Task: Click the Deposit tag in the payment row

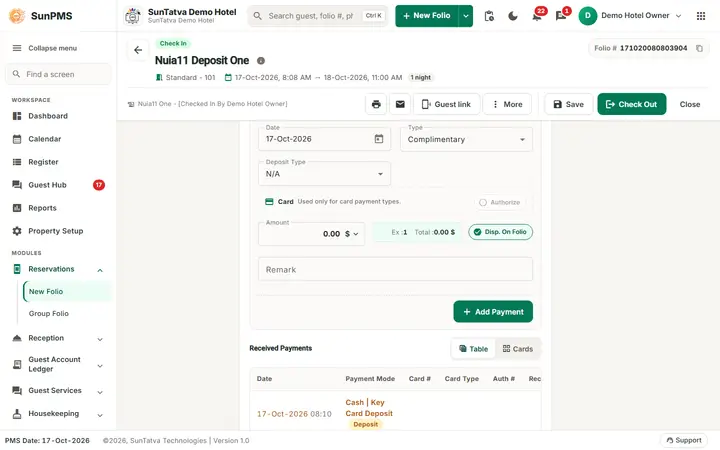Action: tap(366, 424)
